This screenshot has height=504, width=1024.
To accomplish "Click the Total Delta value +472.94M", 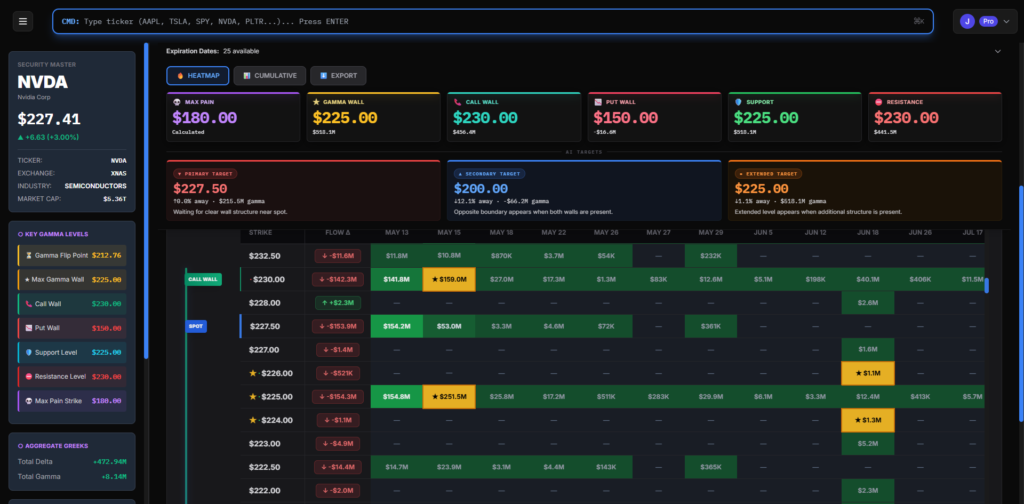I will point(108,462).
